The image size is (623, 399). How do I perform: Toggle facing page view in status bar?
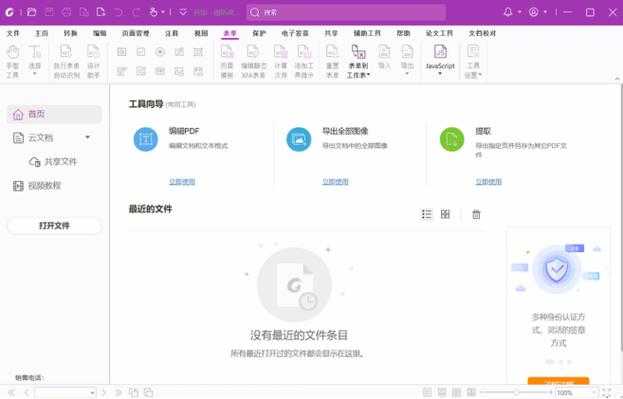(457, 393)
